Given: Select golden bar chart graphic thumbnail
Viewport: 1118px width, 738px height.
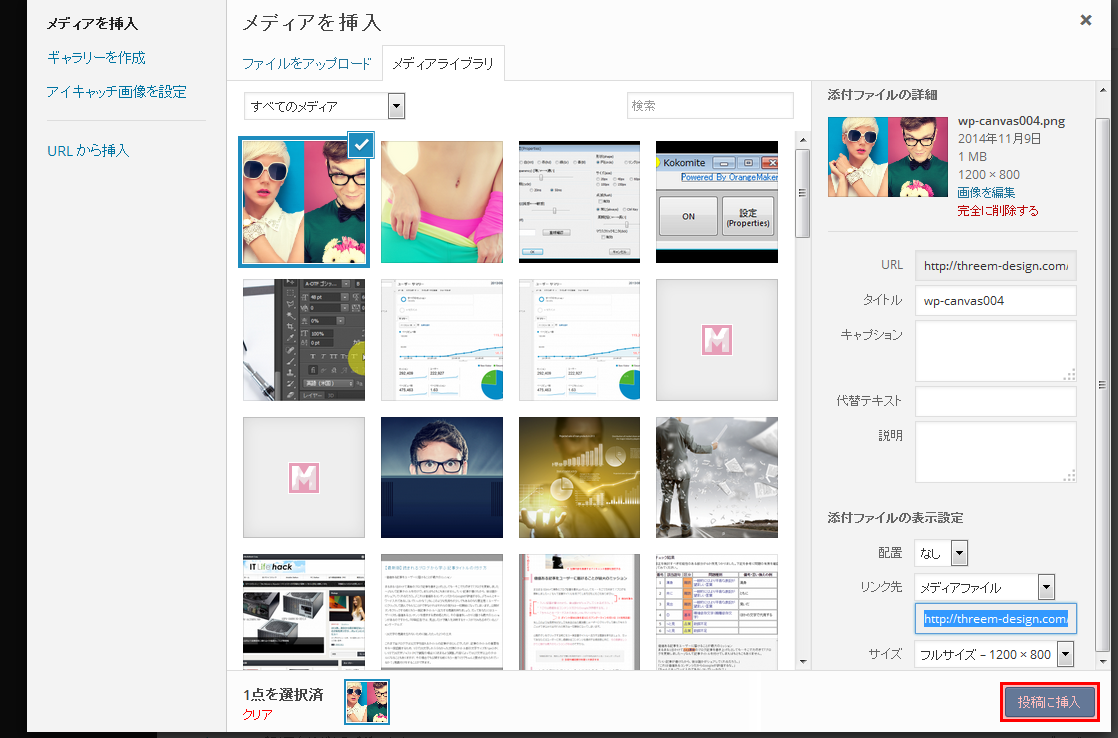Looking at the screenshot, I should pos(579,477).
